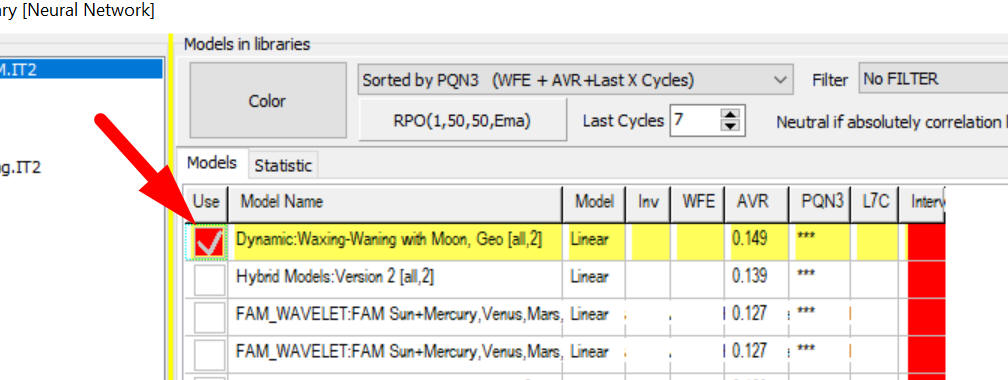This screenshot has width=1008, height=380.
Task: Enable Use checkbox for Hybrid Models Version 2
Action: [210, 279]
